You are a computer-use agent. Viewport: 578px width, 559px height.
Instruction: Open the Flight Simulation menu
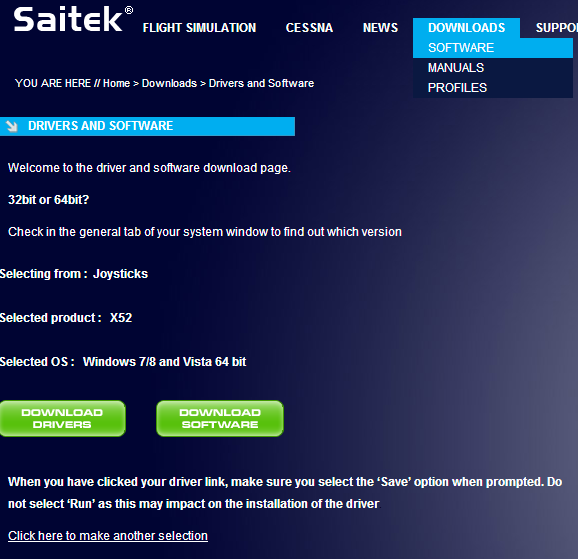(x=199, y=28)
